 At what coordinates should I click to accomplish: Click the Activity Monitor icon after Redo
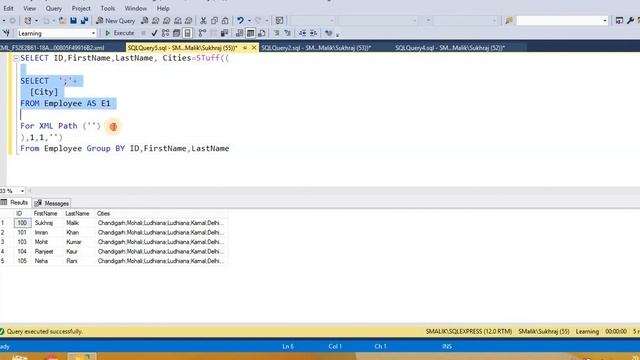[279, 20]
